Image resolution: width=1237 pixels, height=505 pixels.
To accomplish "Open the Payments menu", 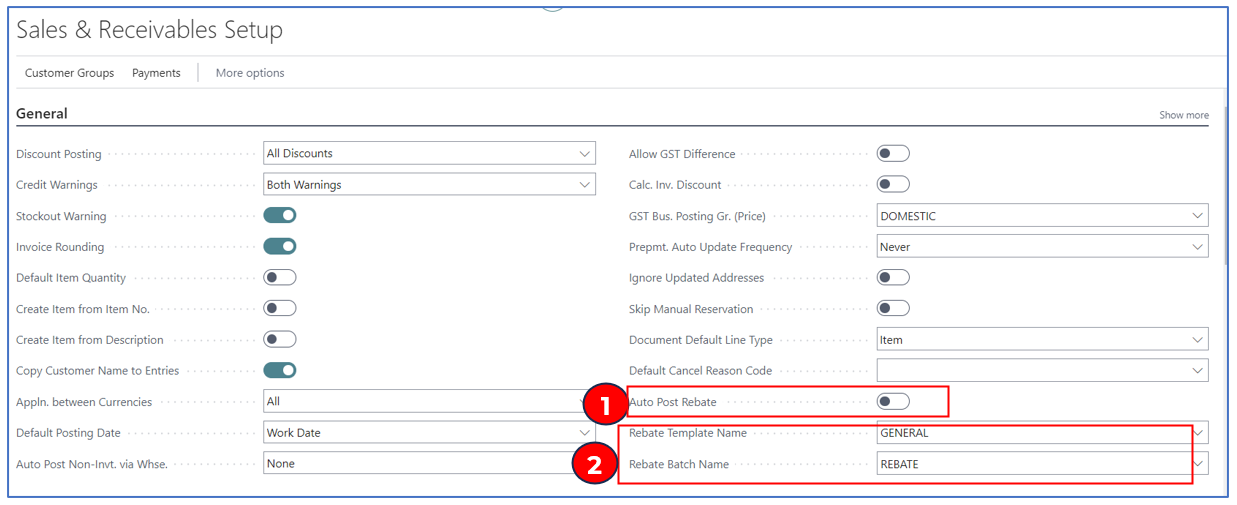I will pos(156,73).
